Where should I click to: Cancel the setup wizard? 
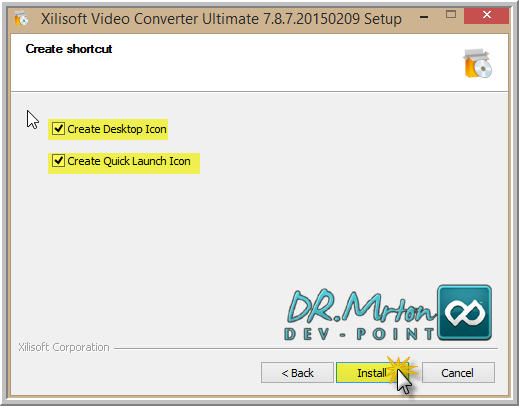[x=458, y=373]
